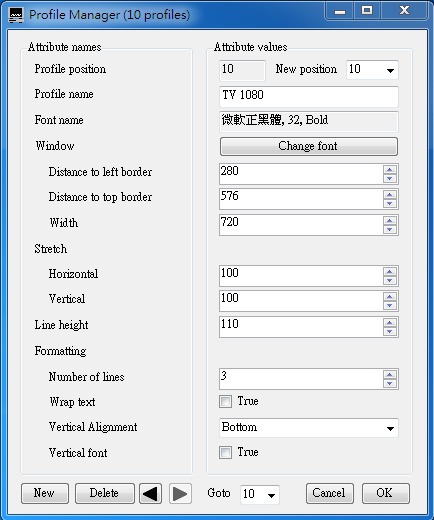Viewport: 434px width, 520px height.
Task: Click the Profile name field with TV 1080
Action: 309,96
